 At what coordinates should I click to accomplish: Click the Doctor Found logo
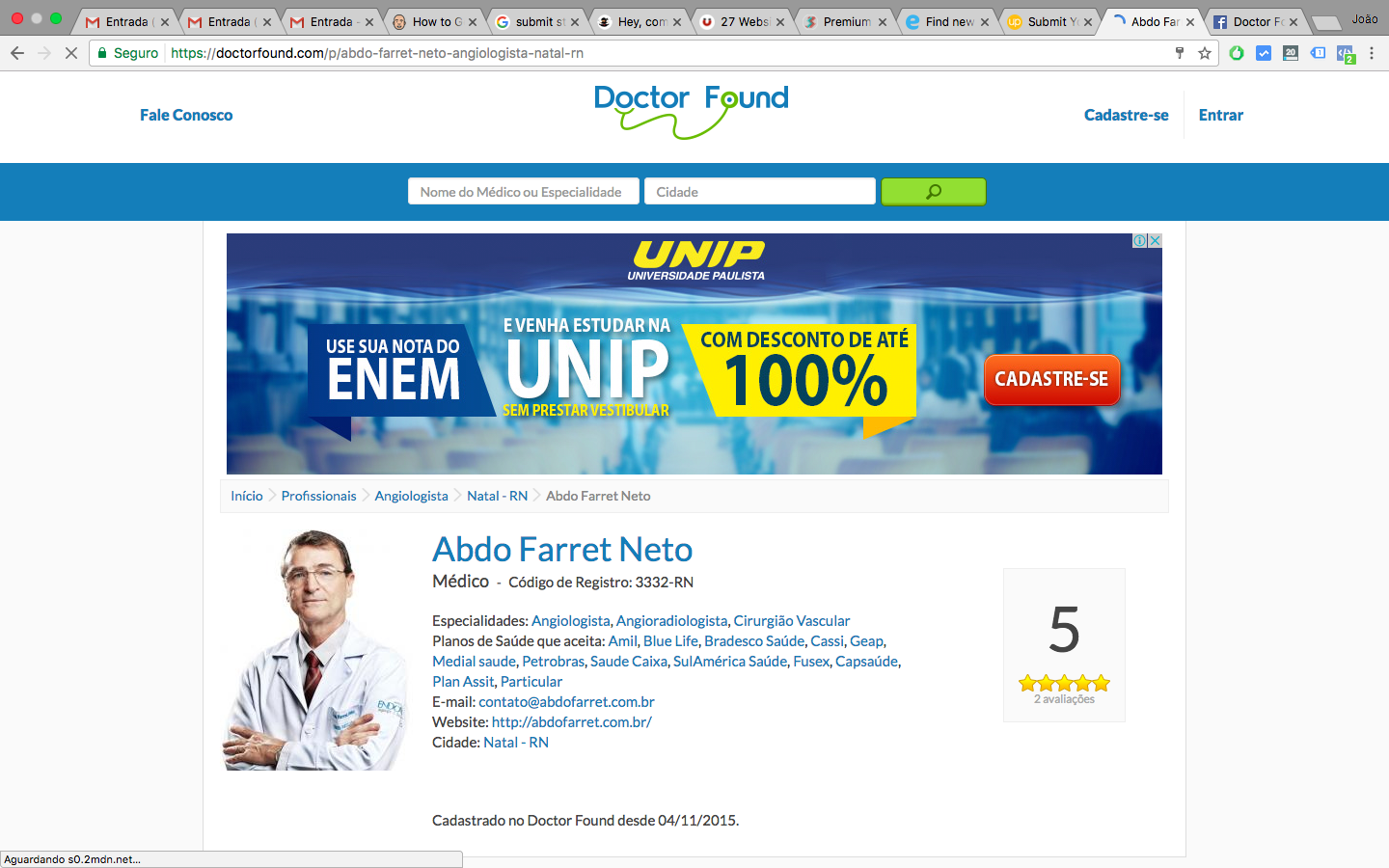[x=692, y=112]
